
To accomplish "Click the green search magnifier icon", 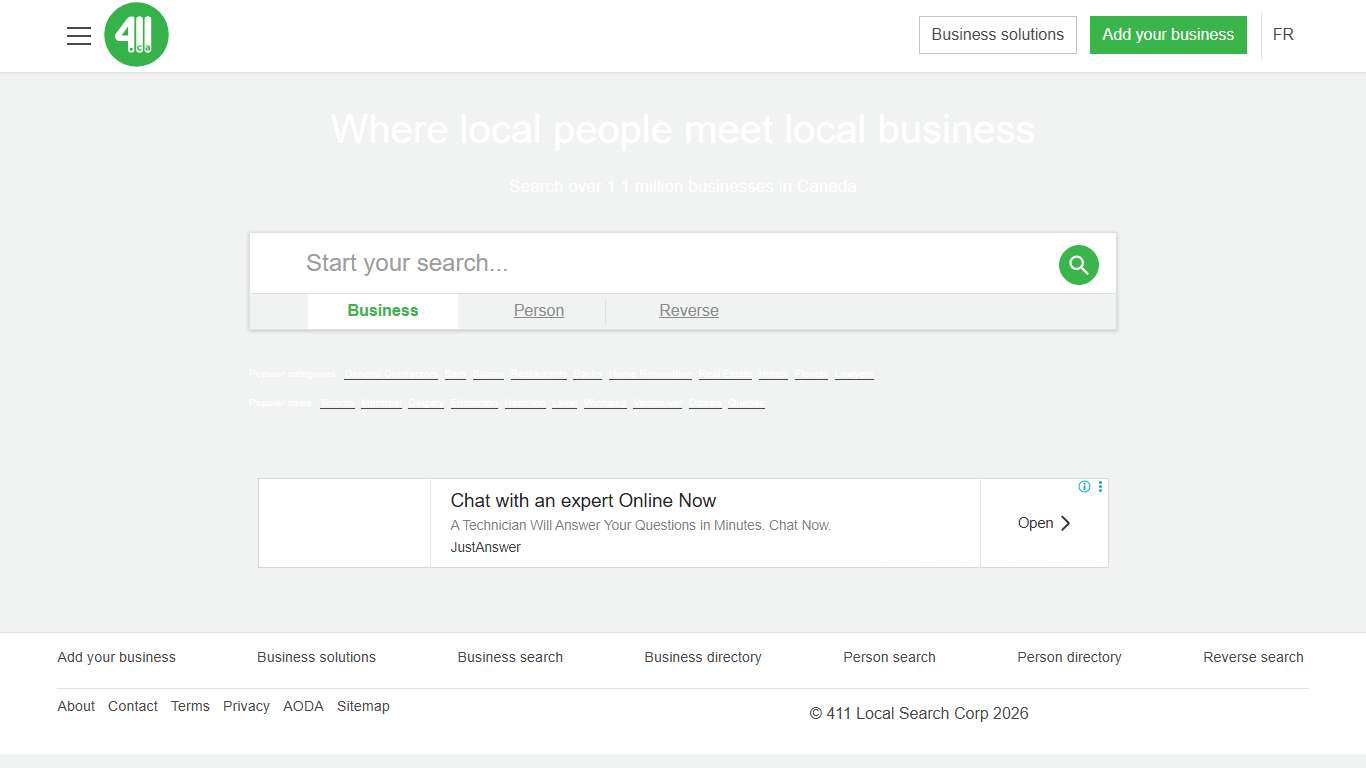I will click(x=1078, y=264).
